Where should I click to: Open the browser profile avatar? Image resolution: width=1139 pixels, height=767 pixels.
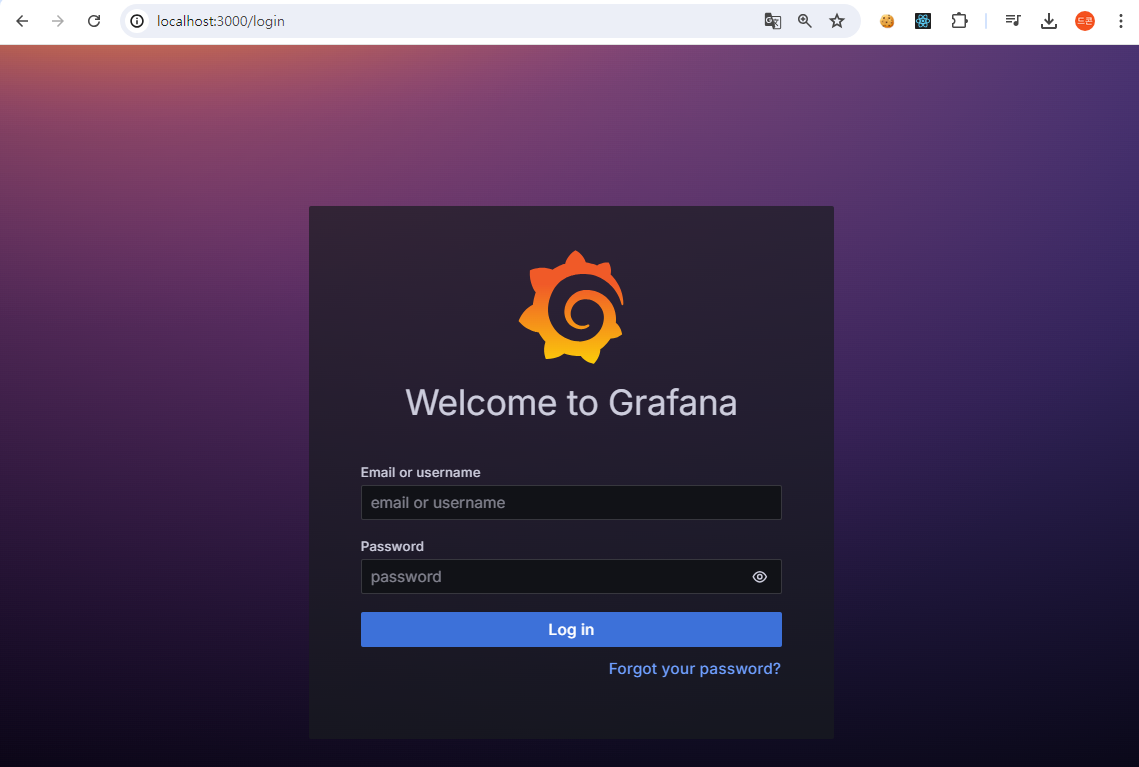click(x=1085, y=21)
